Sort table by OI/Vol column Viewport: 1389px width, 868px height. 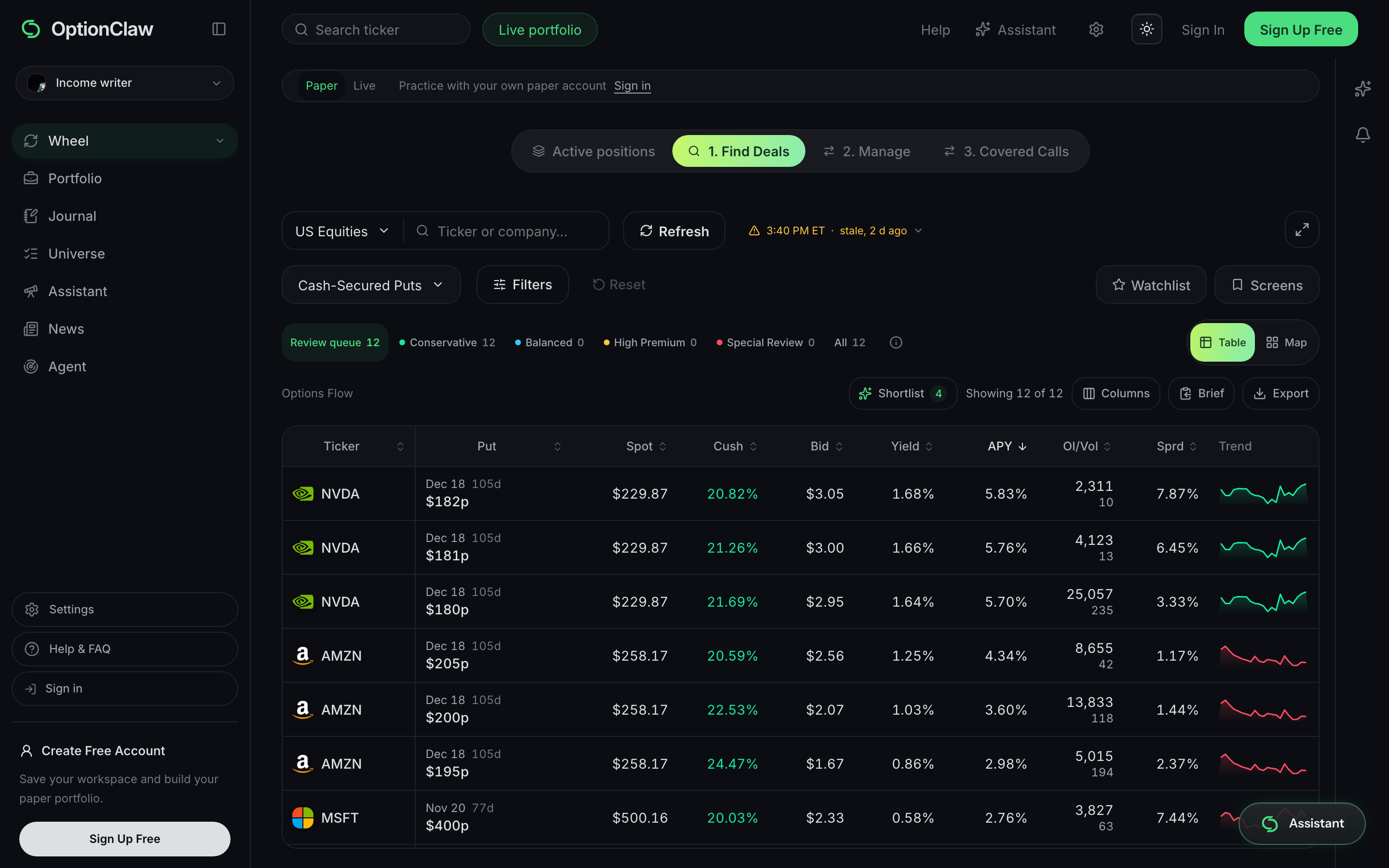pos(1087,446)
